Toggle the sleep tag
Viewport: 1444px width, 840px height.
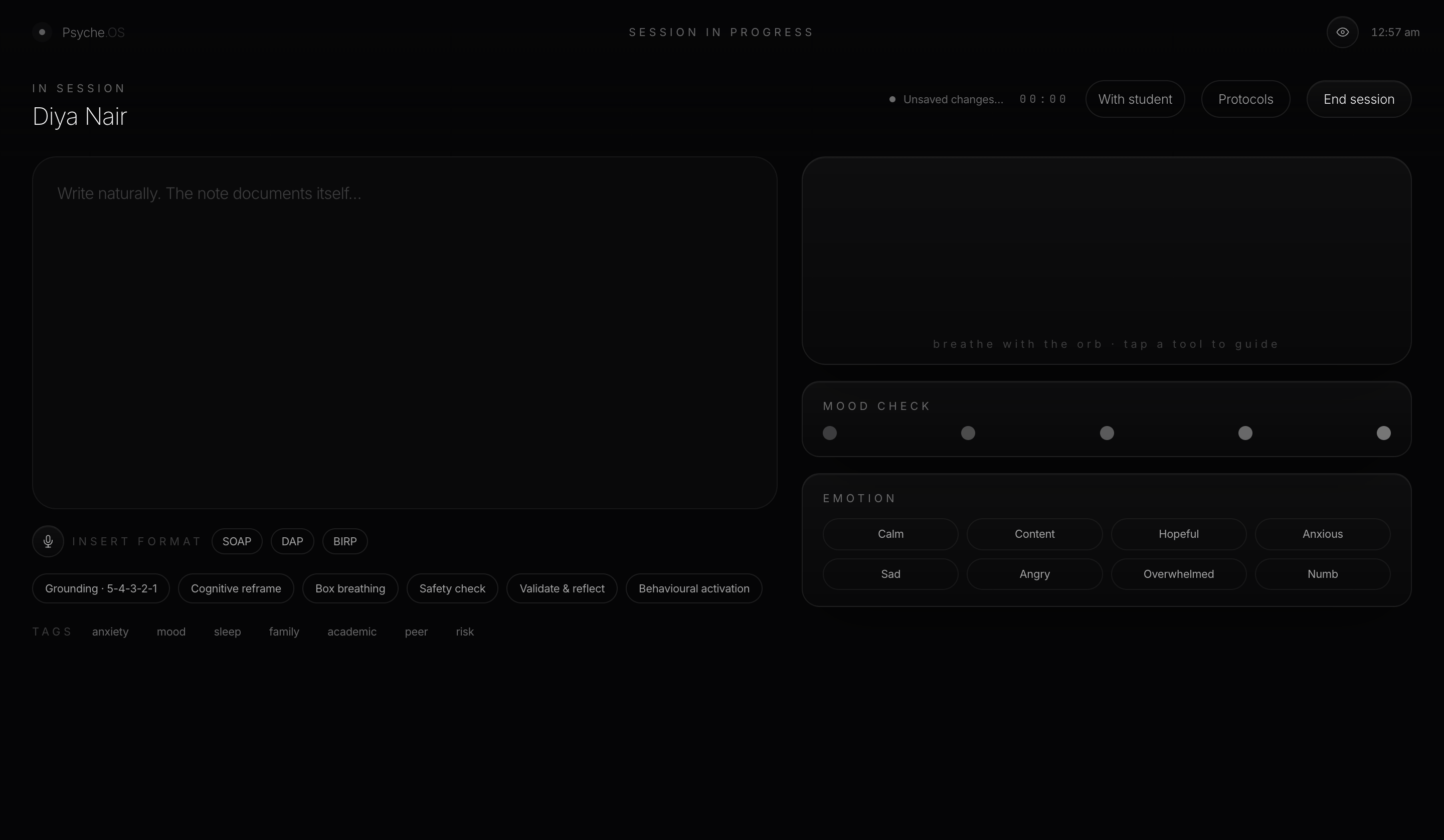228,631
